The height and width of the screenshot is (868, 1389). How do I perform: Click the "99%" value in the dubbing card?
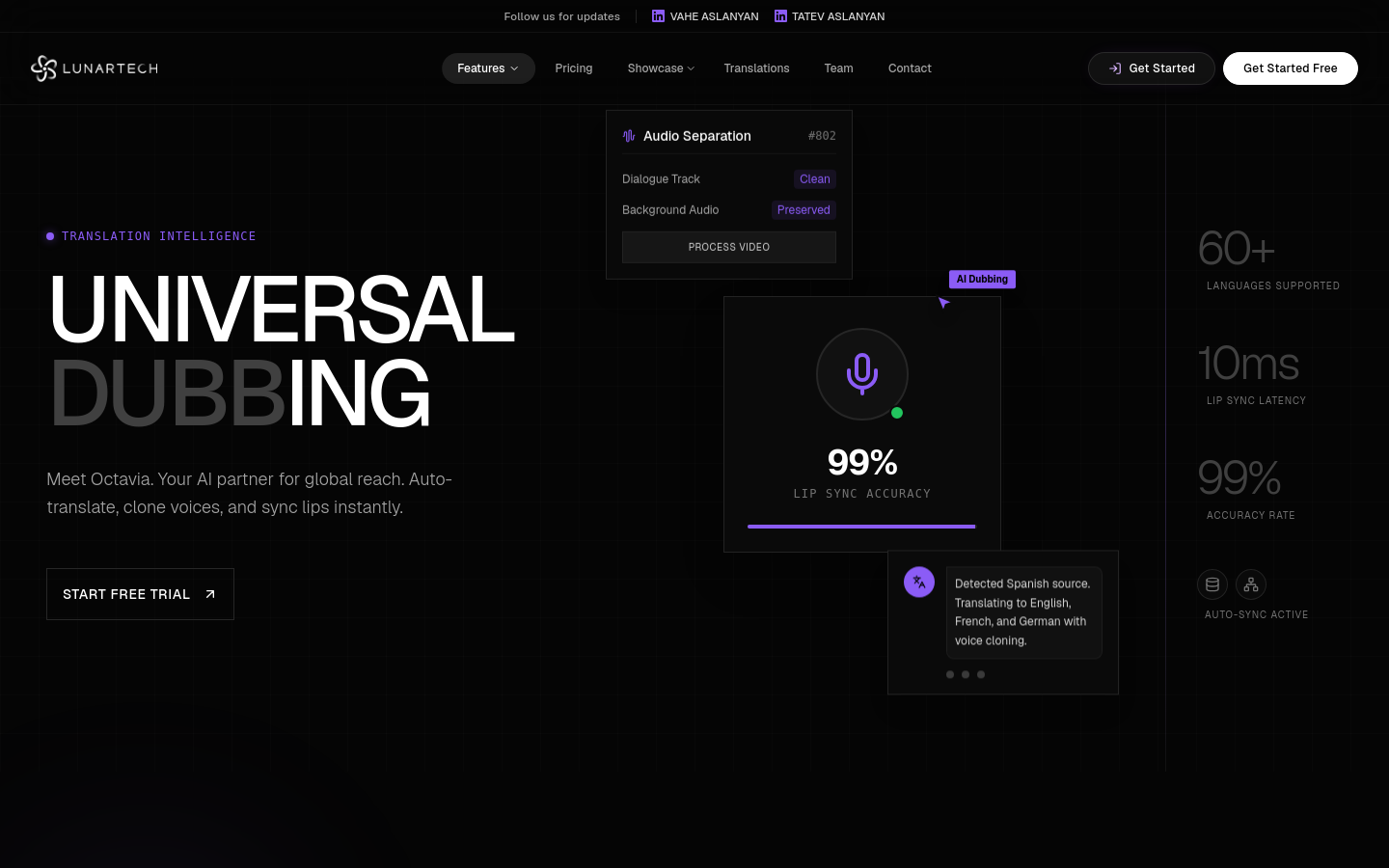coord(862,462)
